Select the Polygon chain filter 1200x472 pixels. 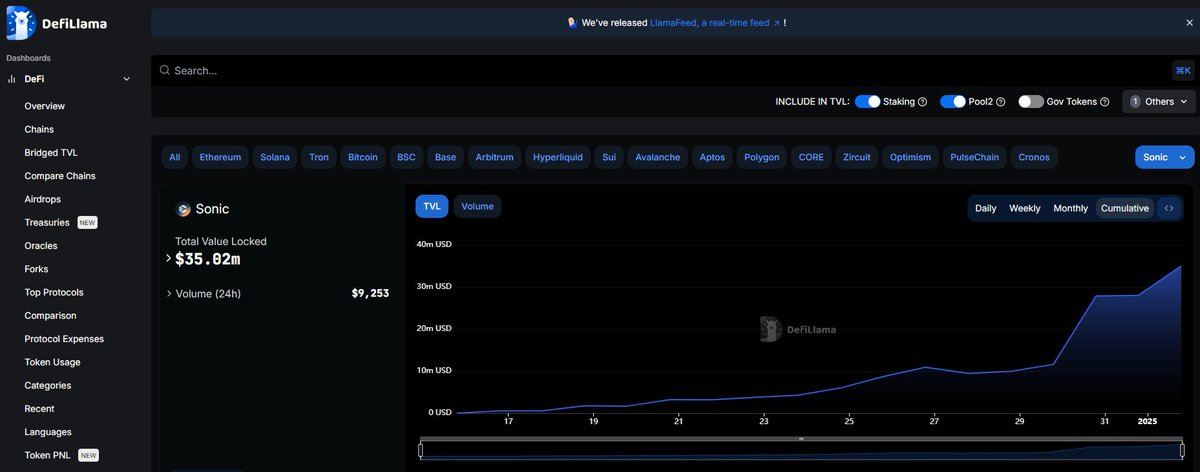tap(762, 157)
